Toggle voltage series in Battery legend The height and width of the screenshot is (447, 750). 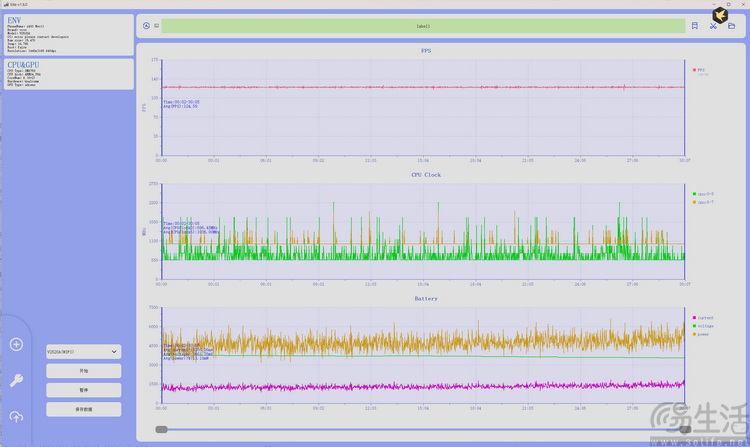(x=704, y=326)
